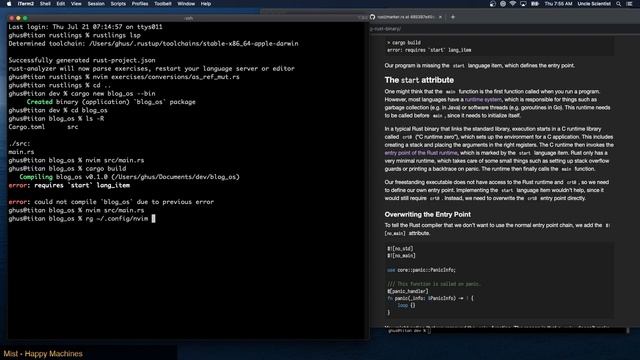Click the '#[panic_handler]' code line
640x360 pixels.
click(x=408, y=291)
